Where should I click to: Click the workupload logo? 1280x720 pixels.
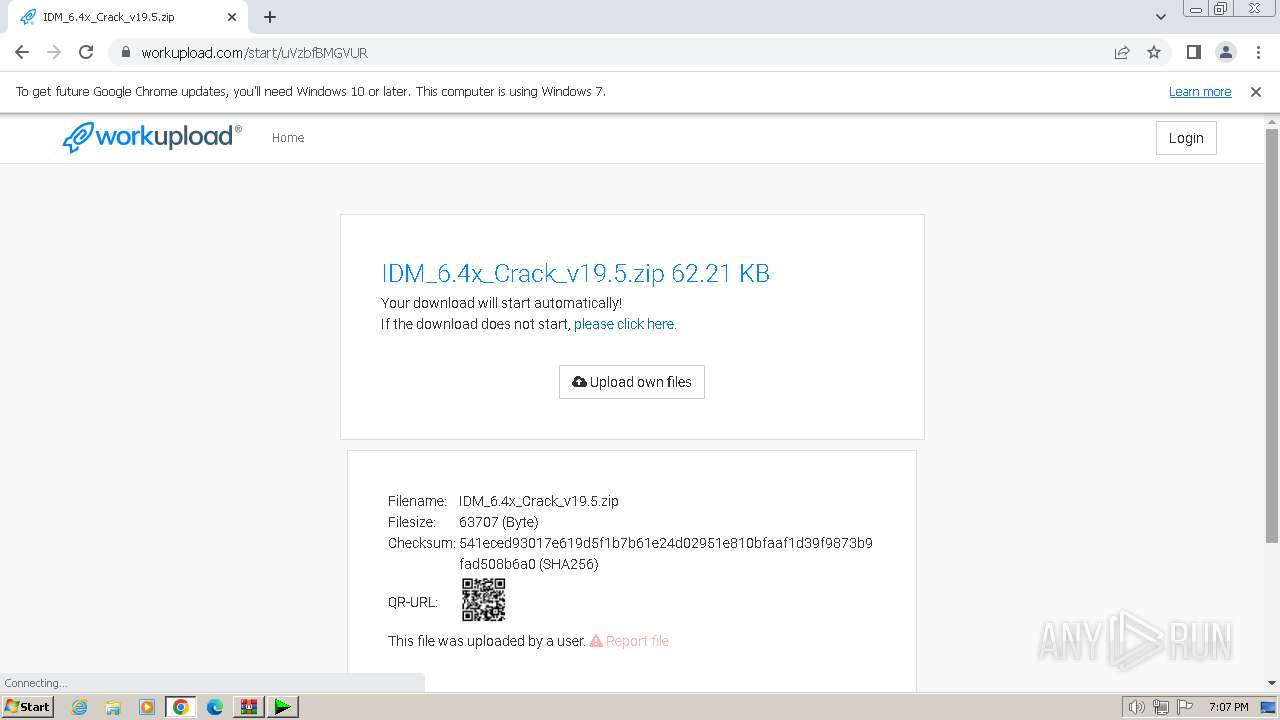[152, 137]
